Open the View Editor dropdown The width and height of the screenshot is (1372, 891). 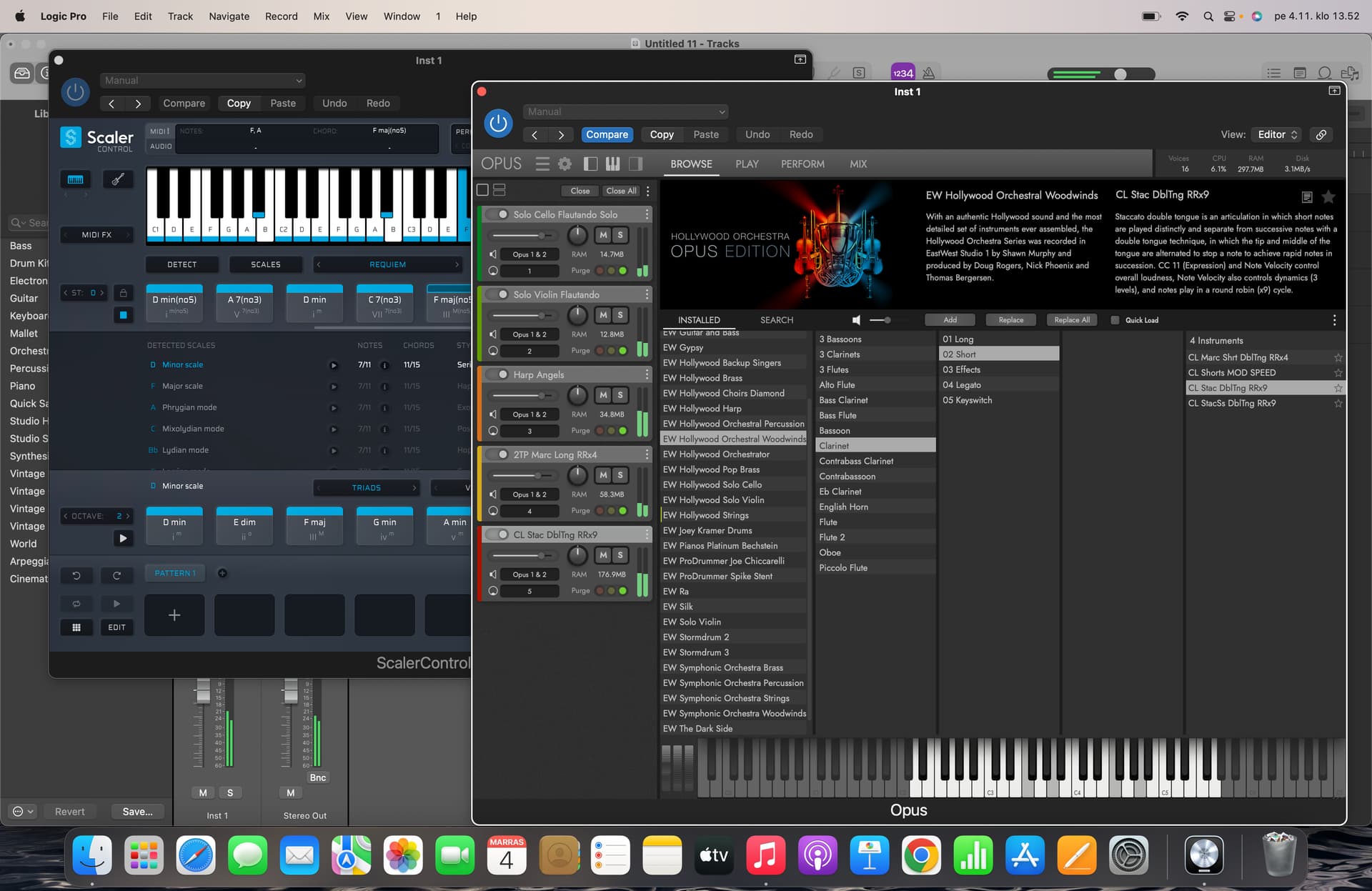coord(1277,134)
